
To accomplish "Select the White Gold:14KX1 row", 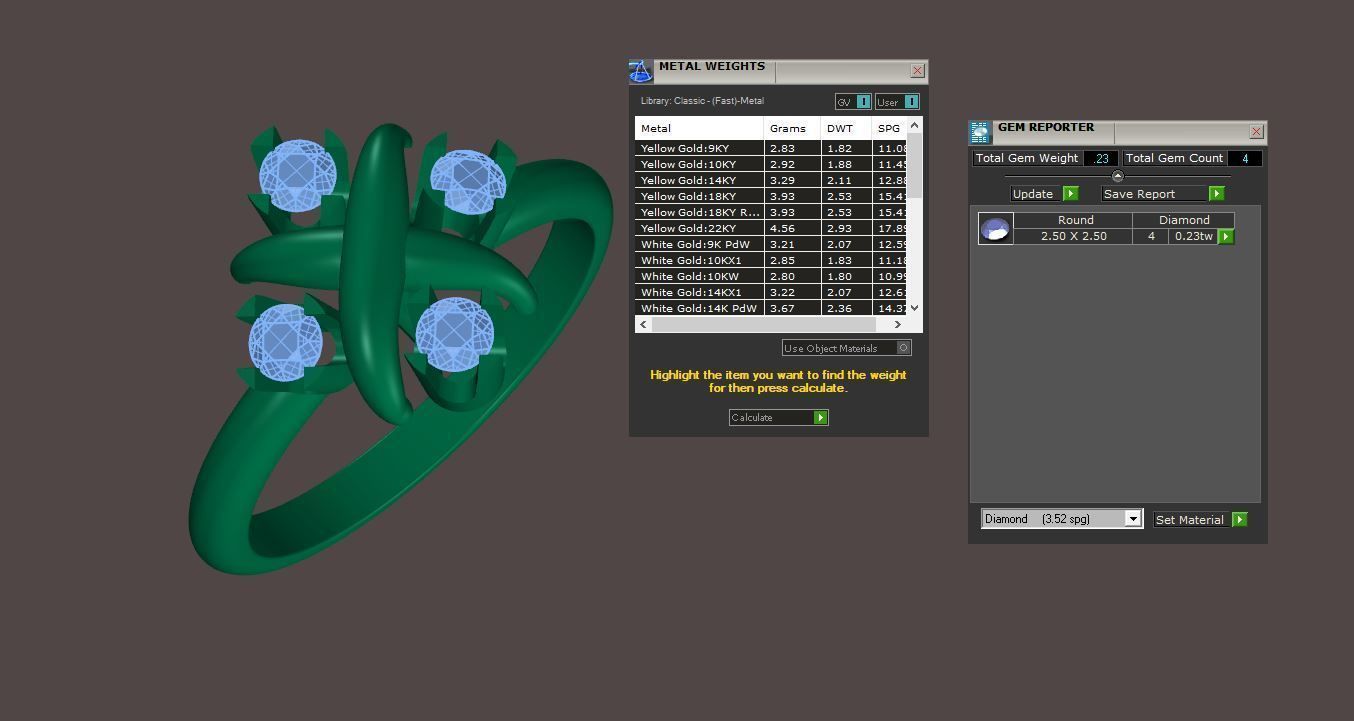I will 770,292.
